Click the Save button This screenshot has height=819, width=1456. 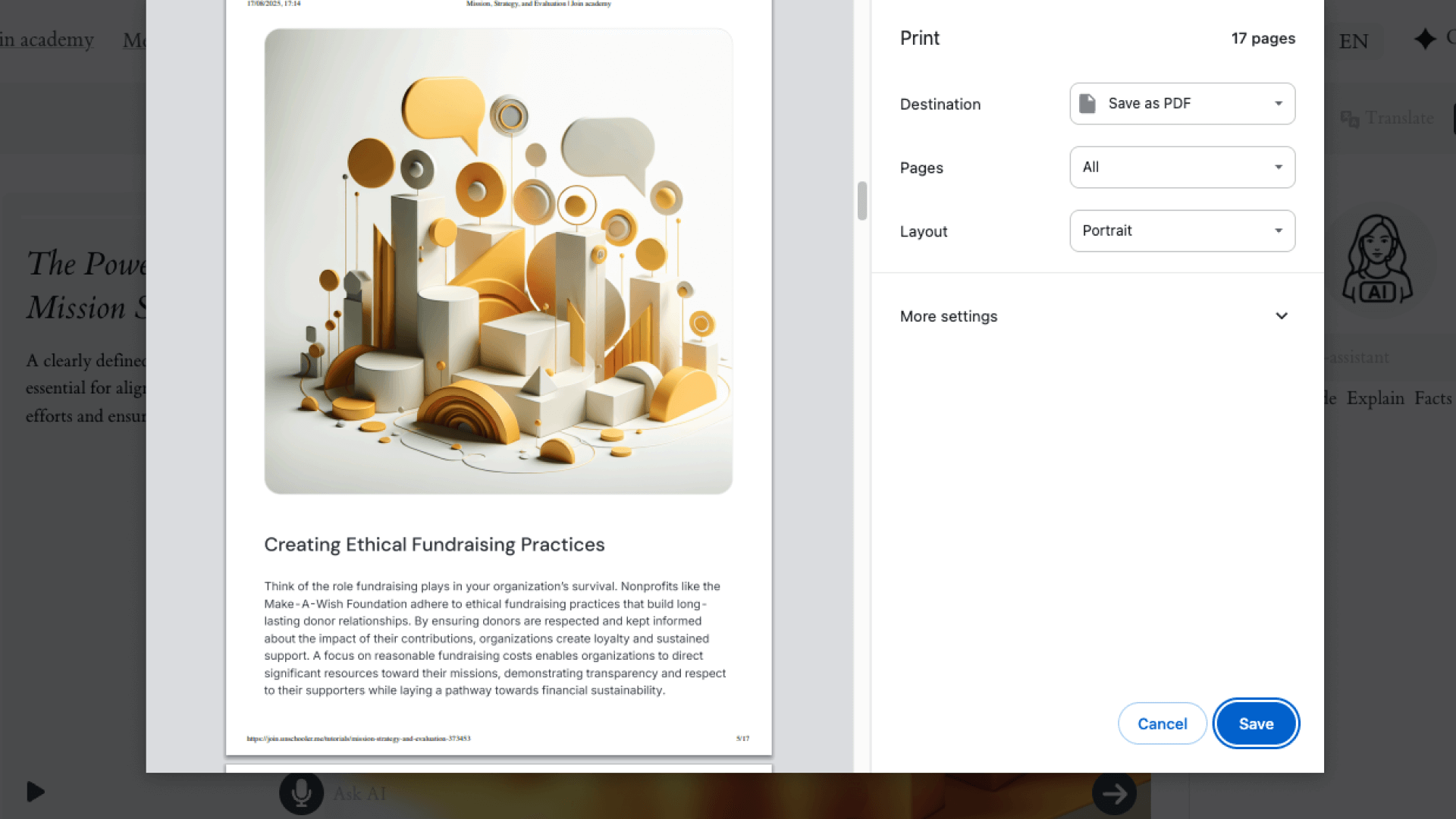pos(1256,723)
